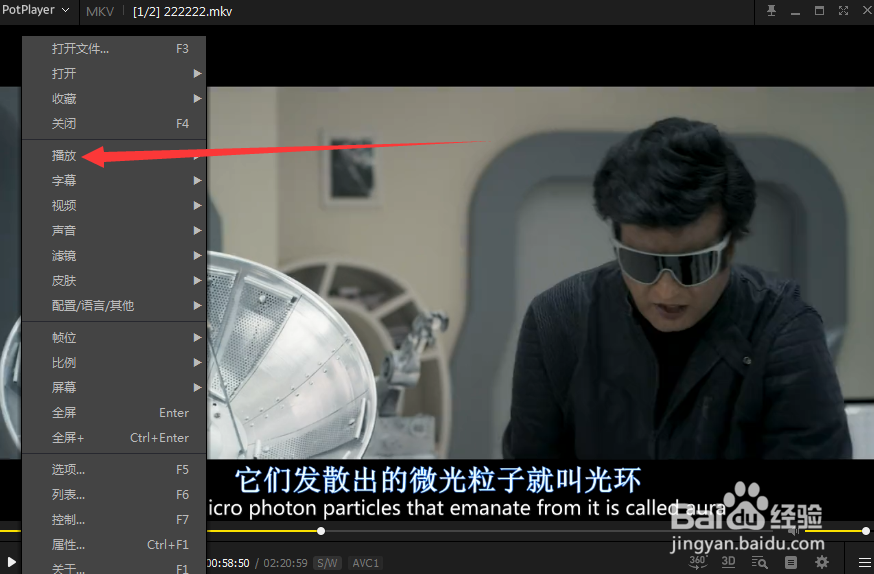Expand the 视频 submenu
The width and height of the screenshot is (874, 574).
pyautogui.click(x=114, y=206)
